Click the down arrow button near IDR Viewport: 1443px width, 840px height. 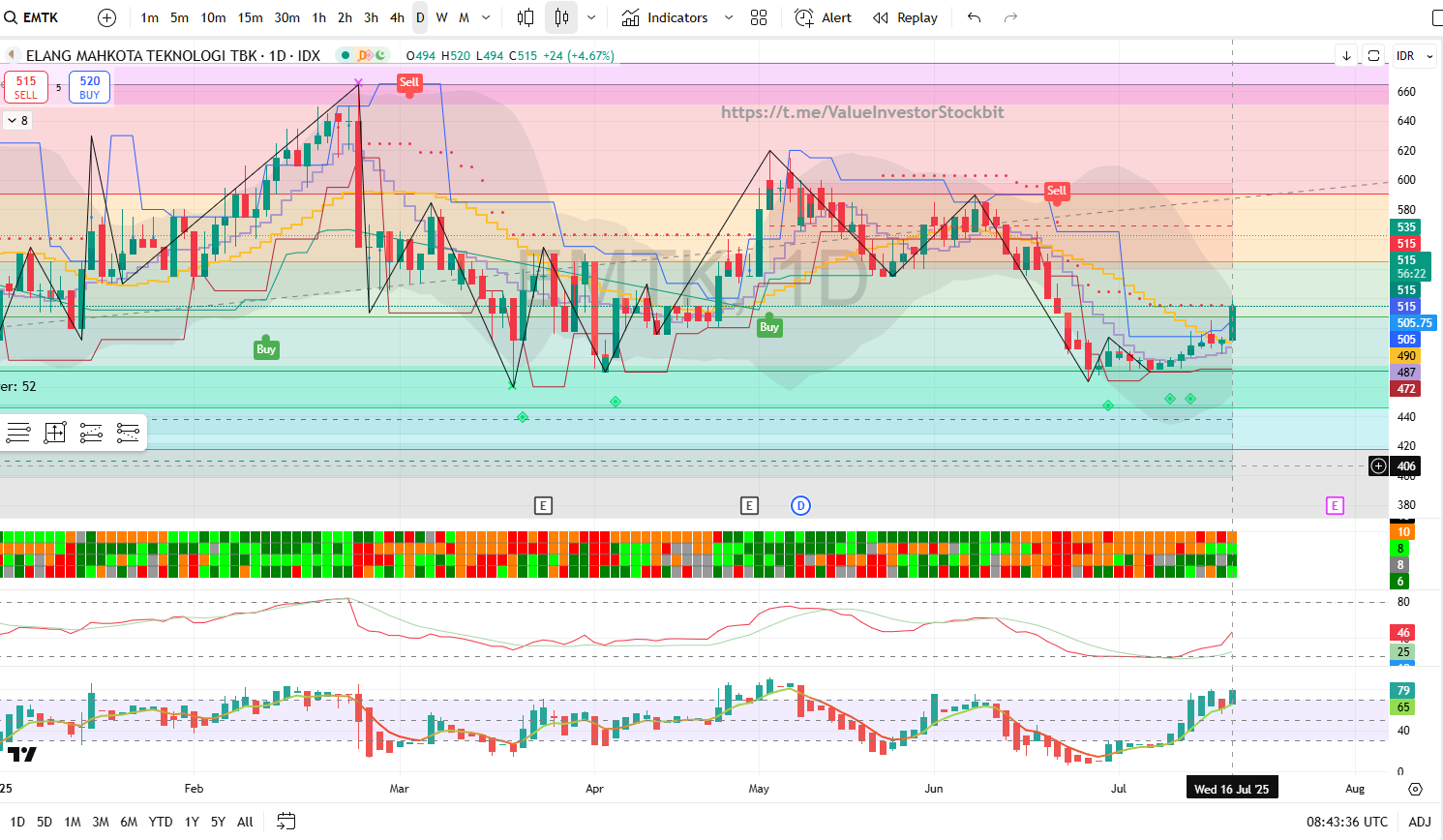click(x=1346, y=56)
